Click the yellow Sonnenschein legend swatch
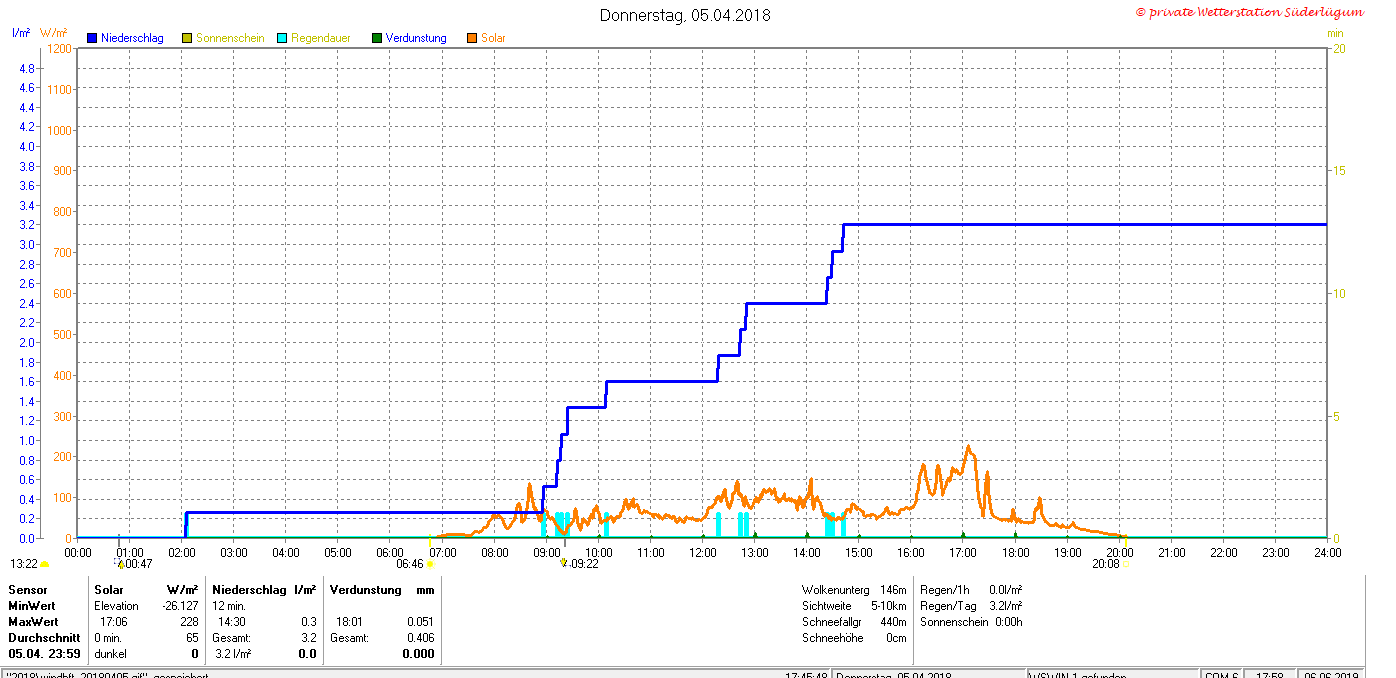The height and width of the screenshot is (678, 1396). pos(187,38)
